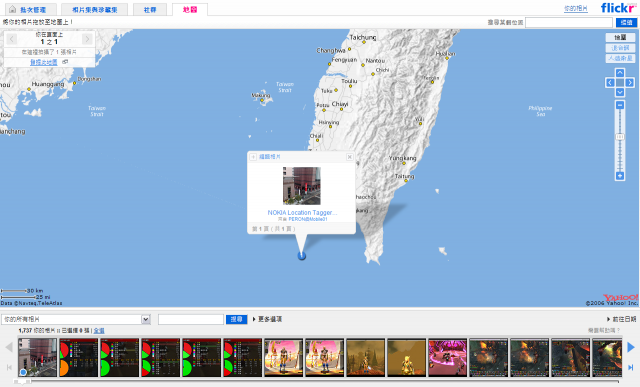Screen dimensions: 640x387
Task: Click the zoom slider handle
Action: (620, 137)
